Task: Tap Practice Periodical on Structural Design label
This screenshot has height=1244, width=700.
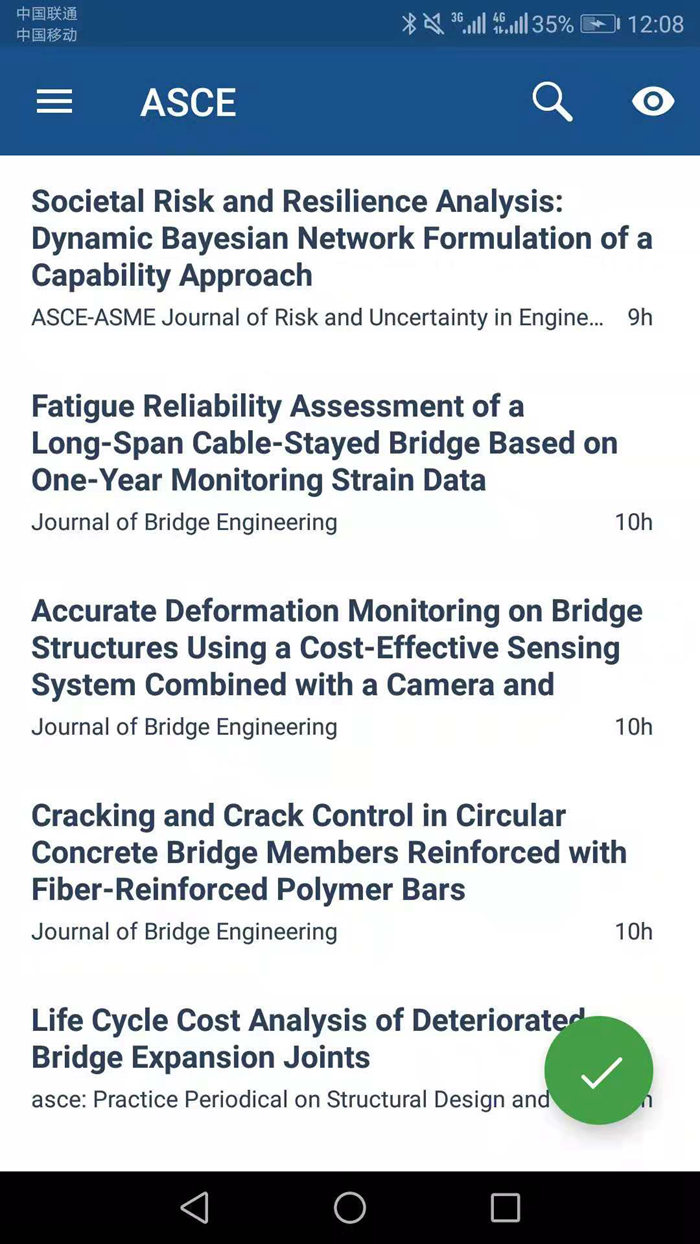Action: pos(290,1100)
